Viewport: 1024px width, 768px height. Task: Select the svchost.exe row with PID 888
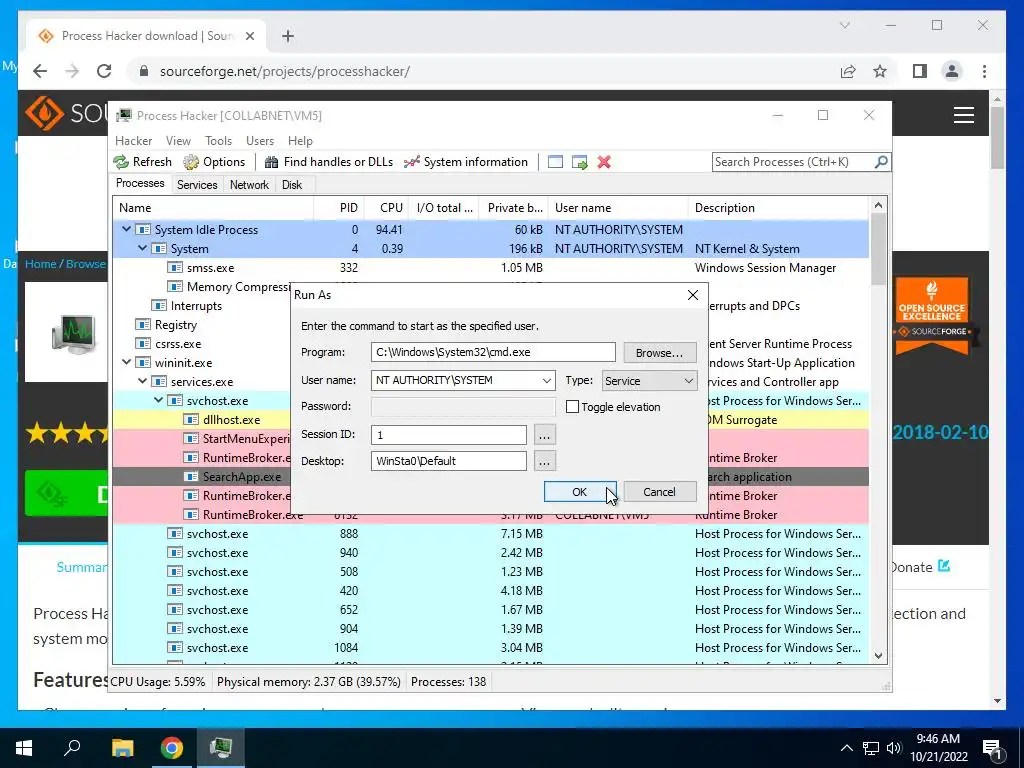[x=490, y=534]
